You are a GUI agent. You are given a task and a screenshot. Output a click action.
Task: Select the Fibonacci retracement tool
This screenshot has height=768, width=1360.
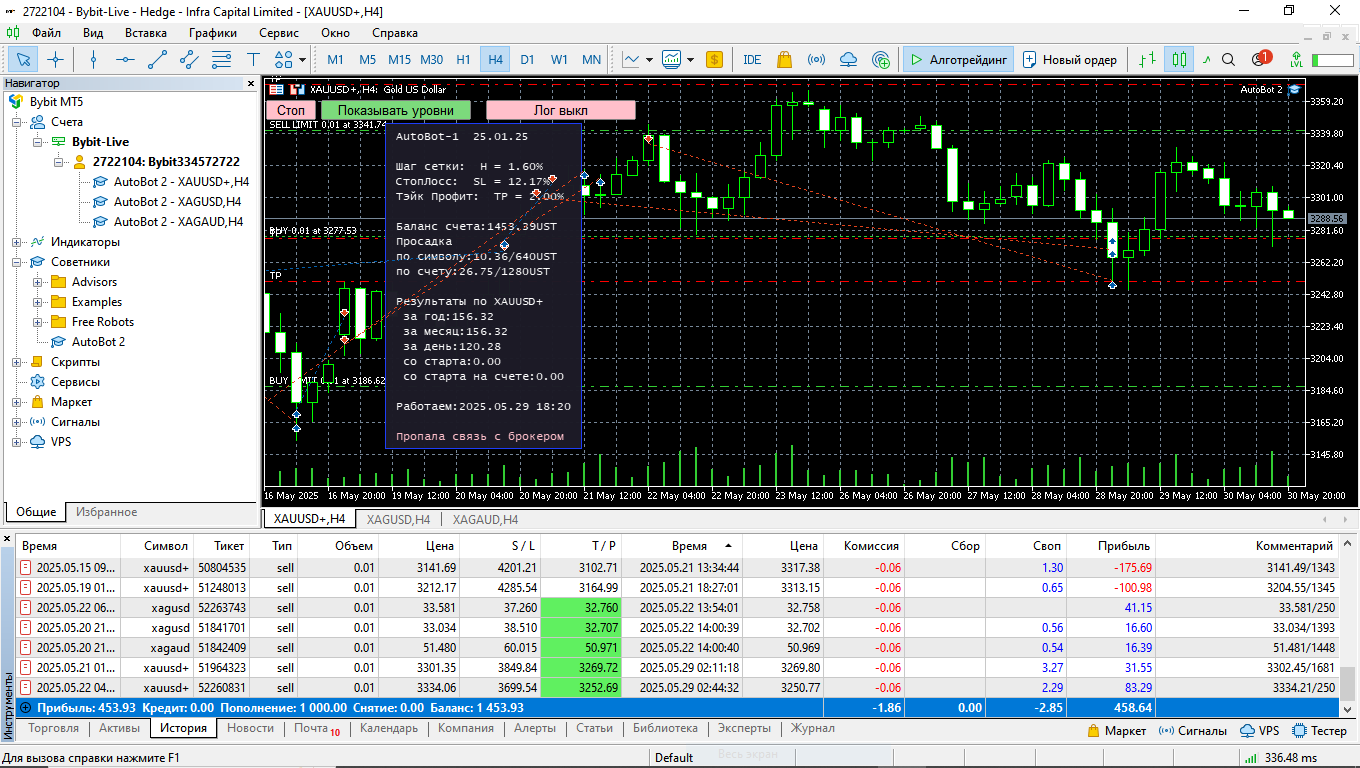(221, 59)
